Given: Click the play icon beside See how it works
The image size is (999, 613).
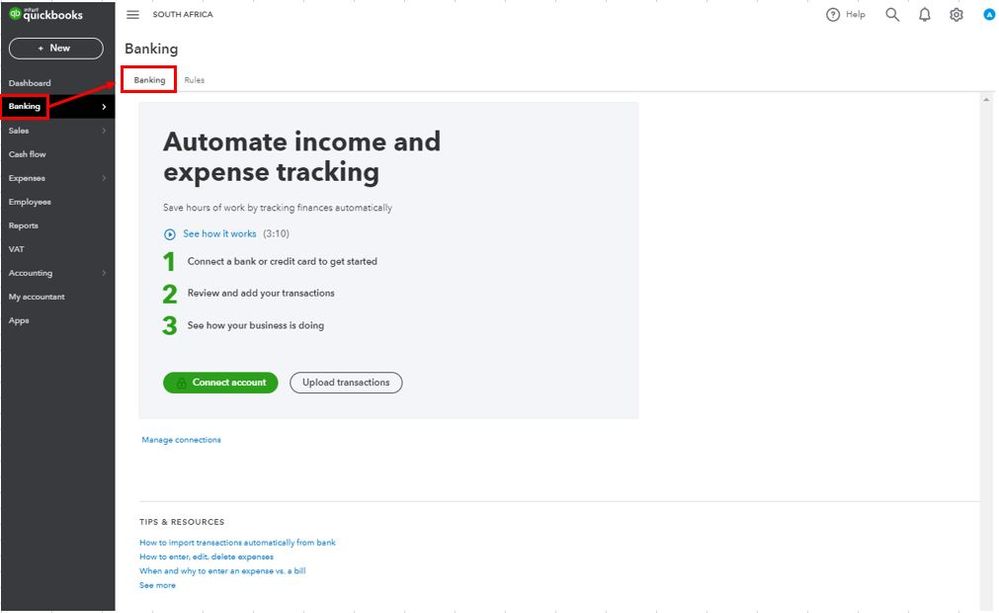Looking at the screenshot, I should point(170,234).
